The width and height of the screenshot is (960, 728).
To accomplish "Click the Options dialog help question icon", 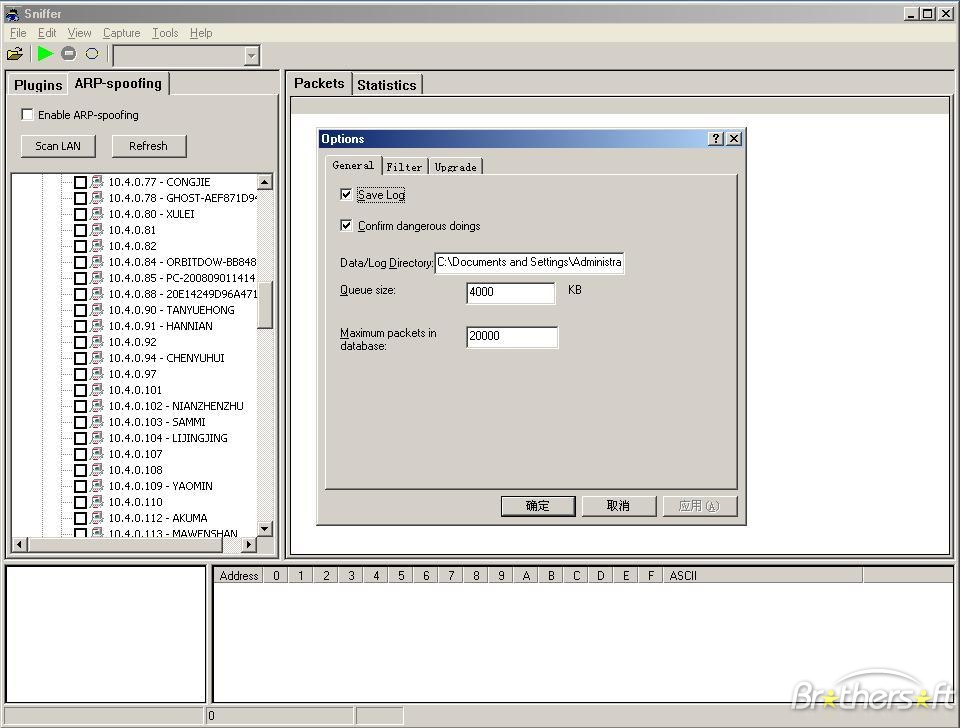I will 716,138.
